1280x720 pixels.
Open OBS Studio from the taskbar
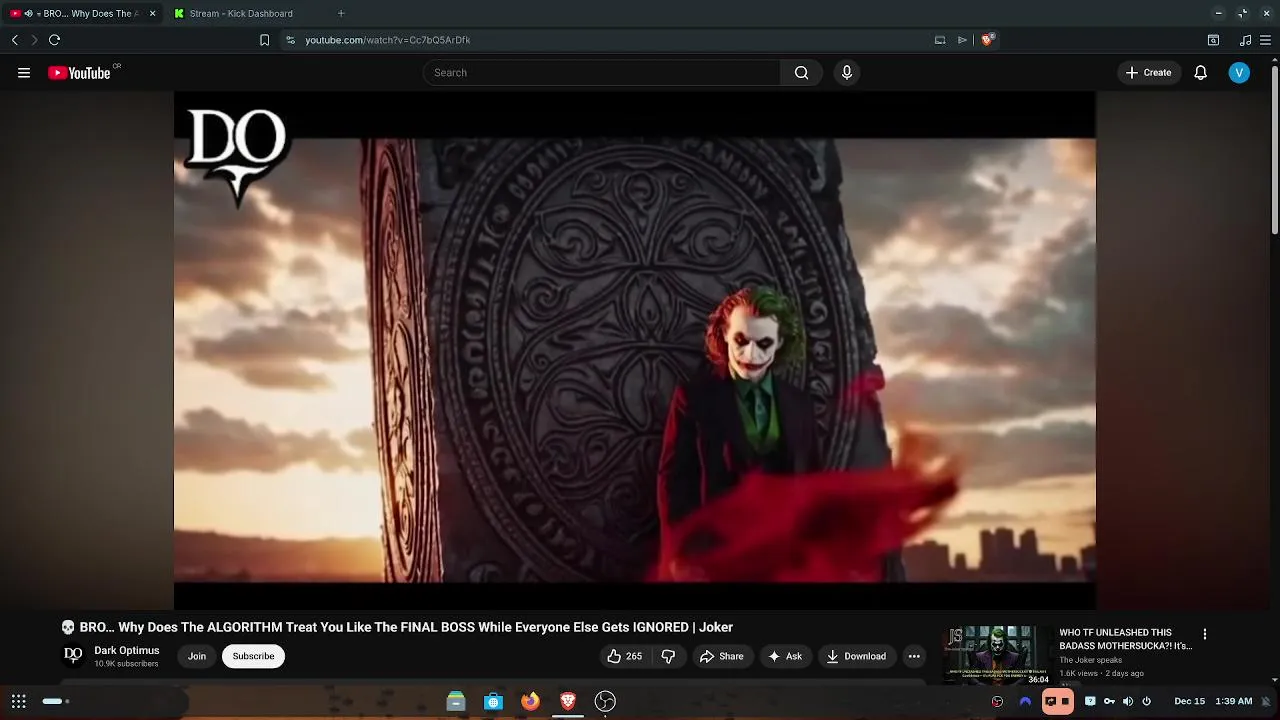605,702
